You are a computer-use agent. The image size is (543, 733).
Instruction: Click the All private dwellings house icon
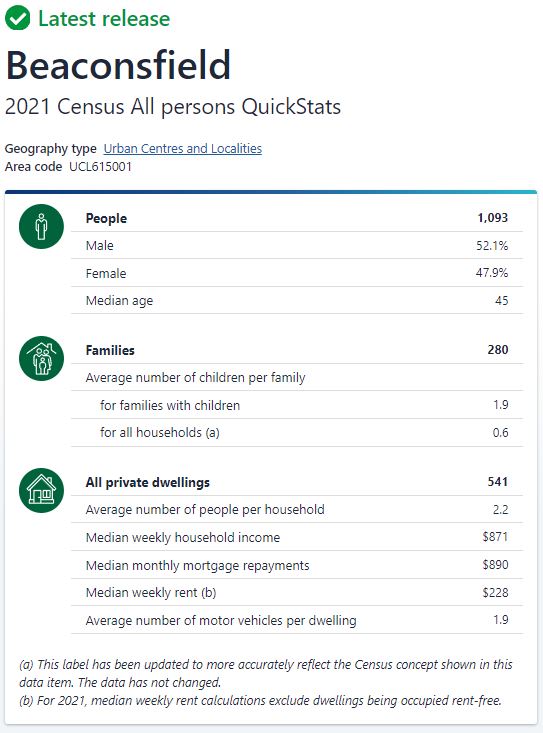click(x=41, y=490)
